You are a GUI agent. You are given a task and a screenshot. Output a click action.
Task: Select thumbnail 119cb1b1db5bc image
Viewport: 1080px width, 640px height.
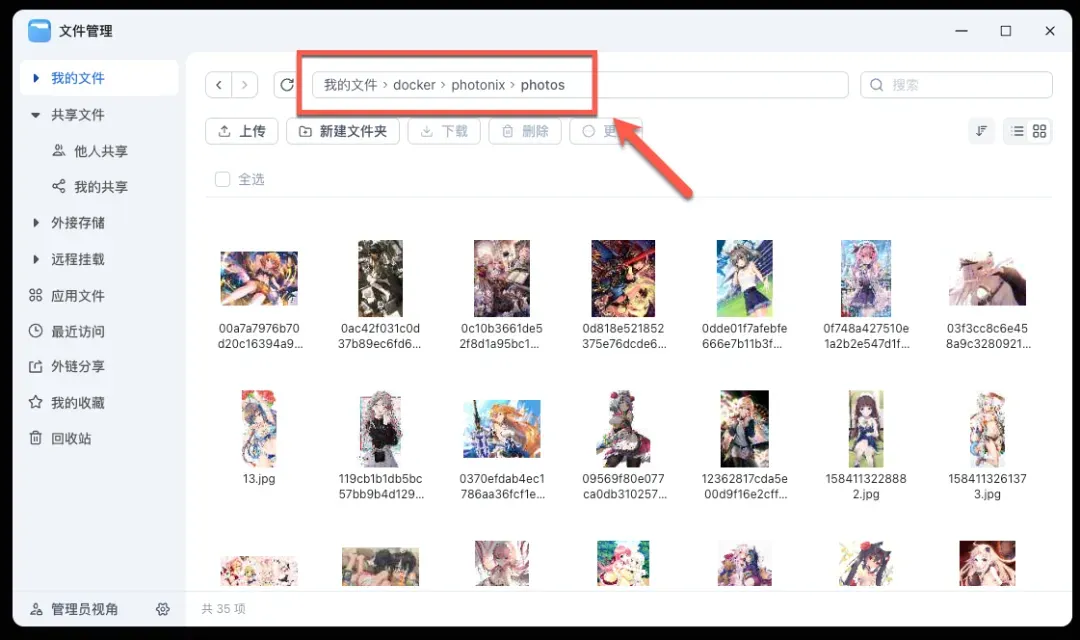coord(380,429)
